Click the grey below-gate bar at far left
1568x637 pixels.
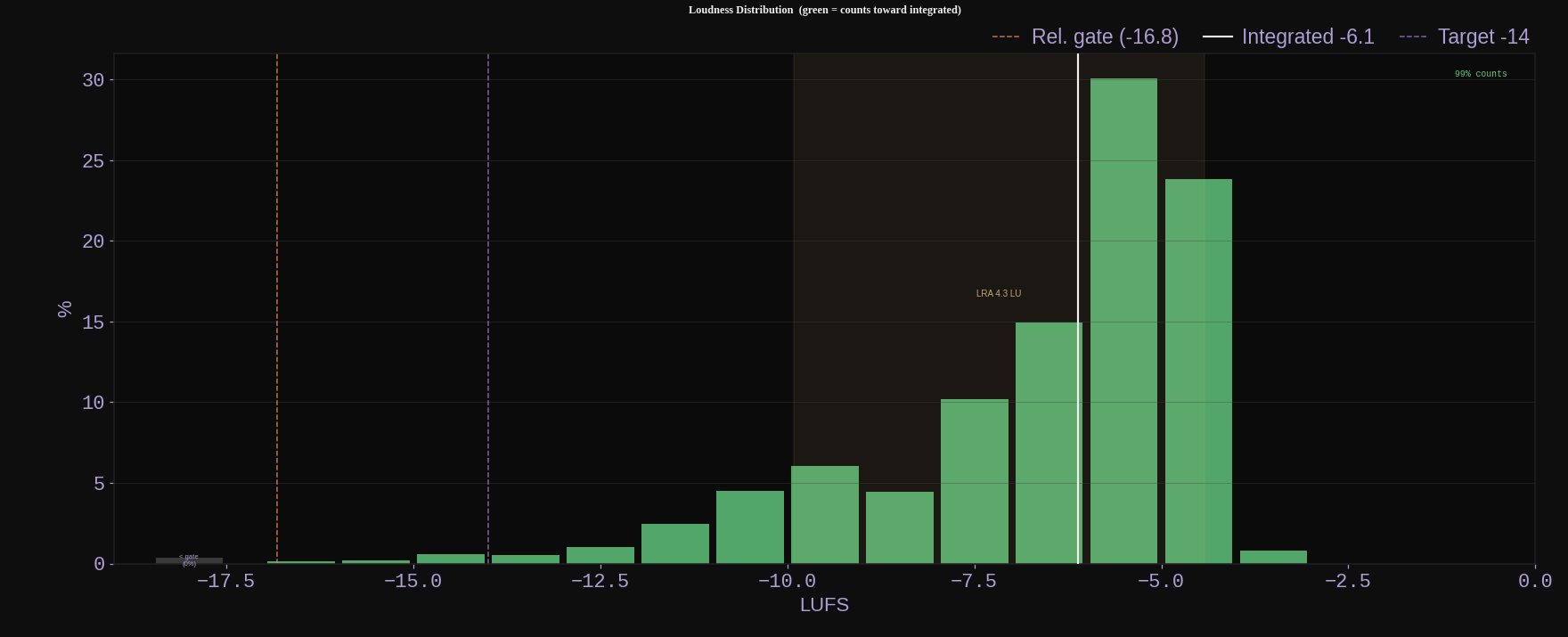coord(189,560)
